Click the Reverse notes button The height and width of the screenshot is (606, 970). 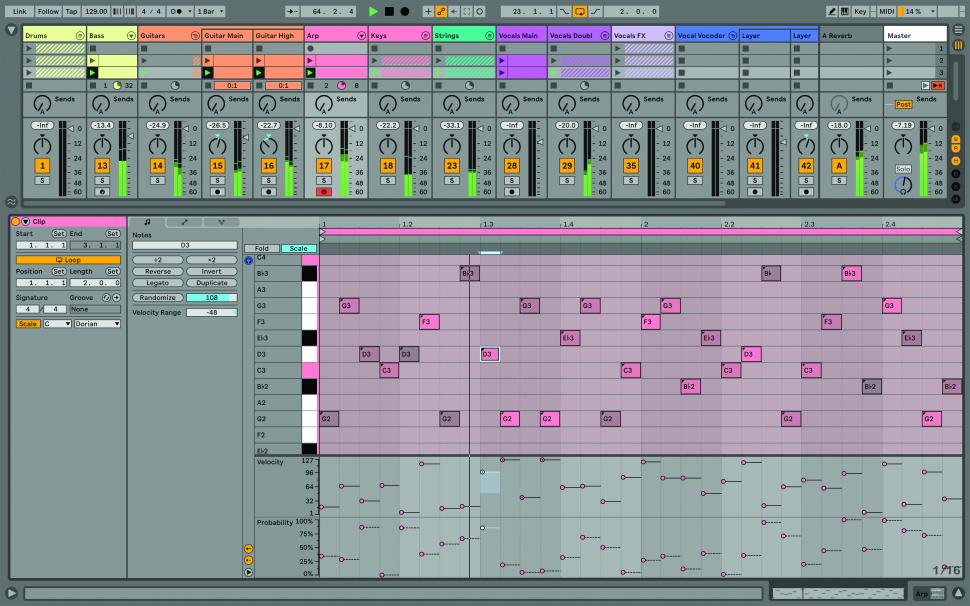pos(157,271)
